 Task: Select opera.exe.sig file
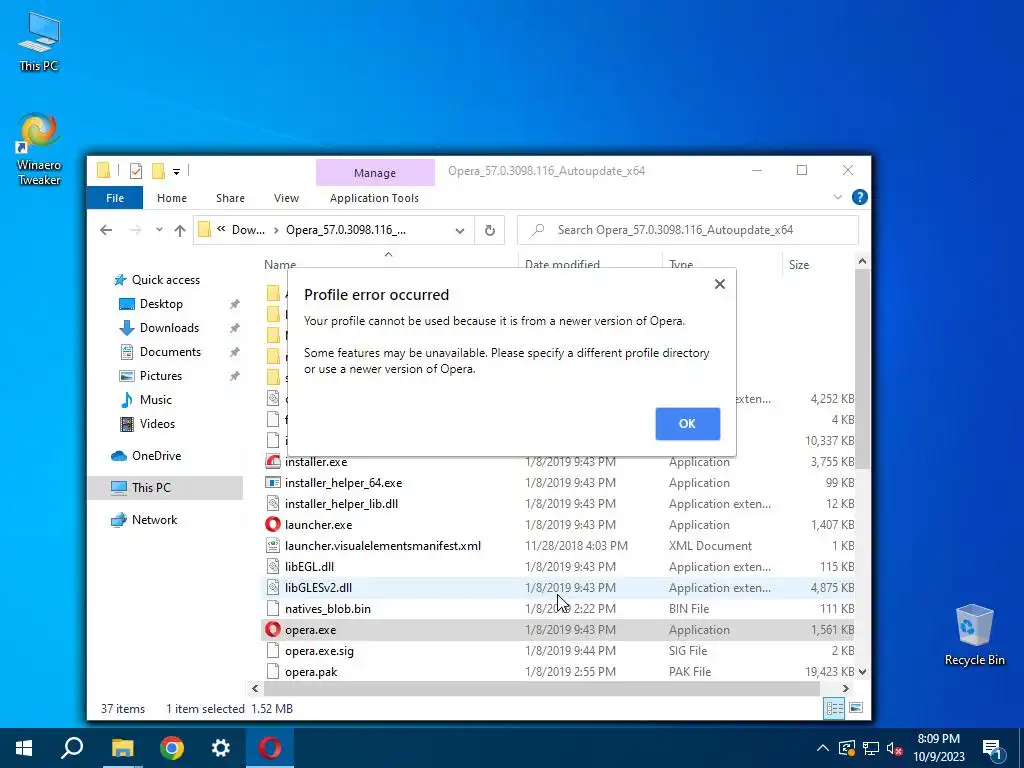558,650
